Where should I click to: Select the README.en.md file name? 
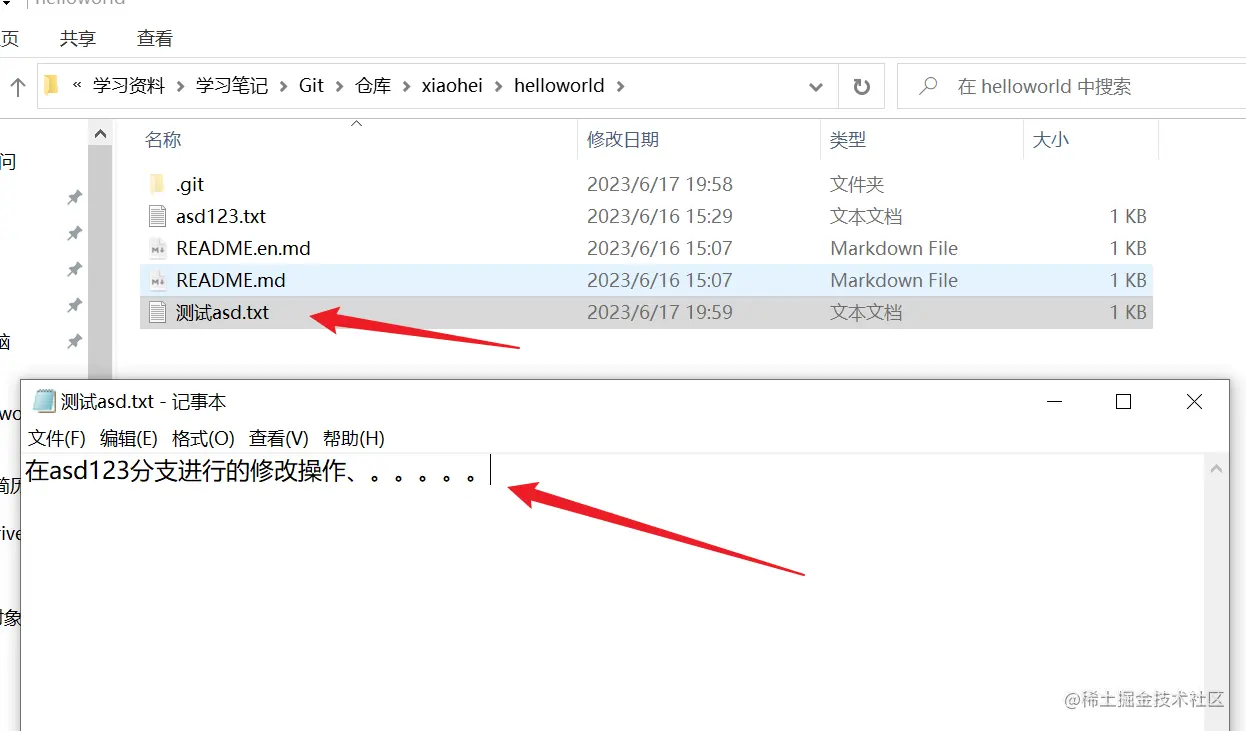point(243,248)
